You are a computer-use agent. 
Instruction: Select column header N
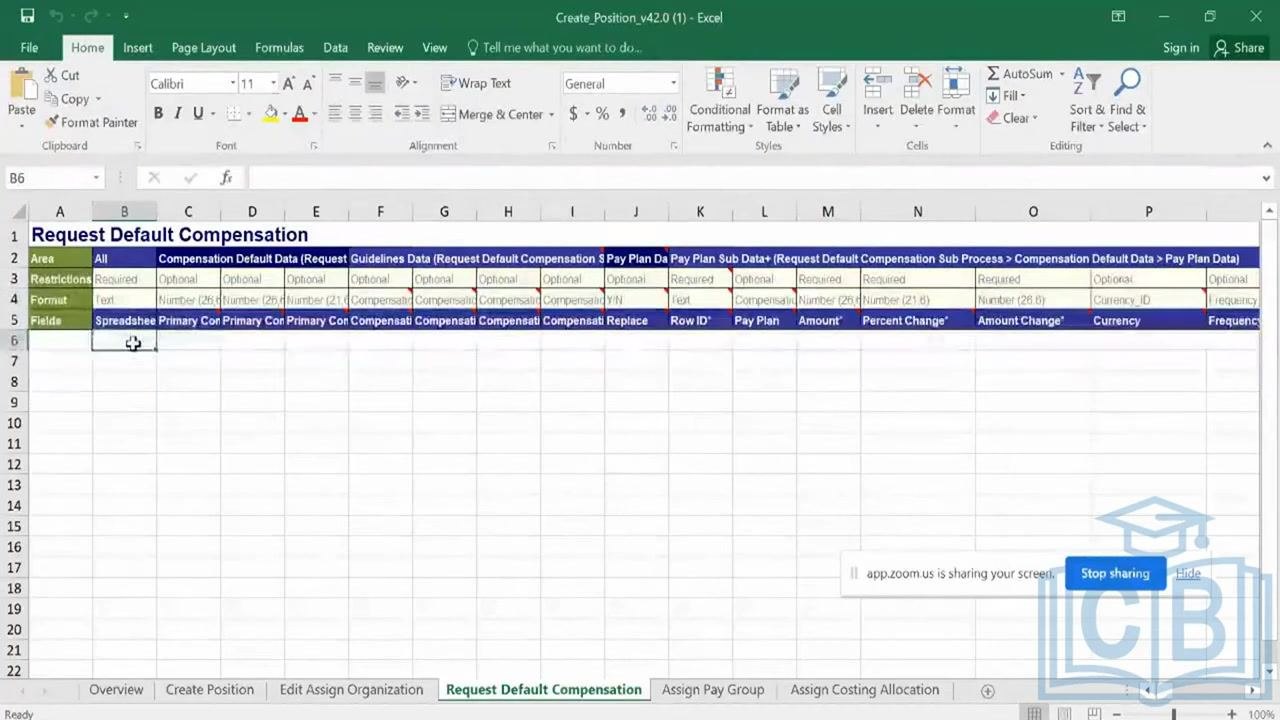point(917,212)
